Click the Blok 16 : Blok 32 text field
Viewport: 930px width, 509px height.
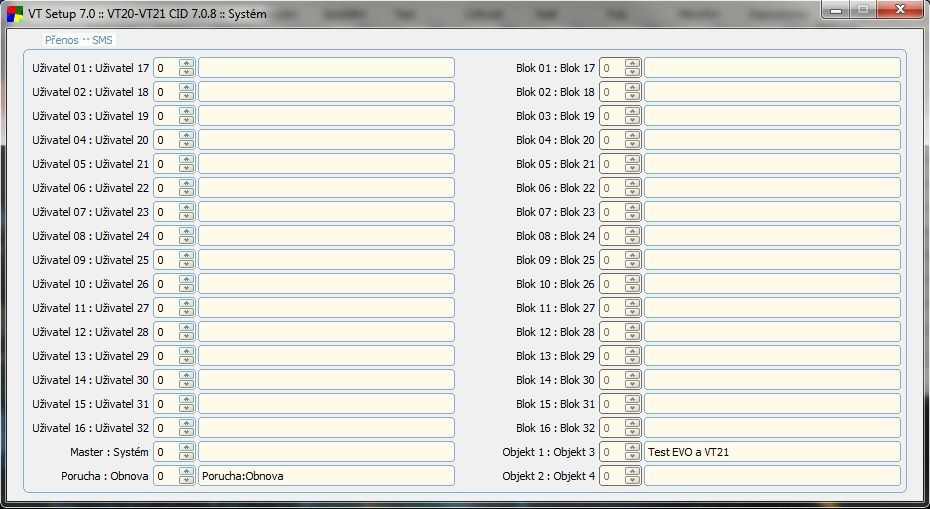point(772,428)
